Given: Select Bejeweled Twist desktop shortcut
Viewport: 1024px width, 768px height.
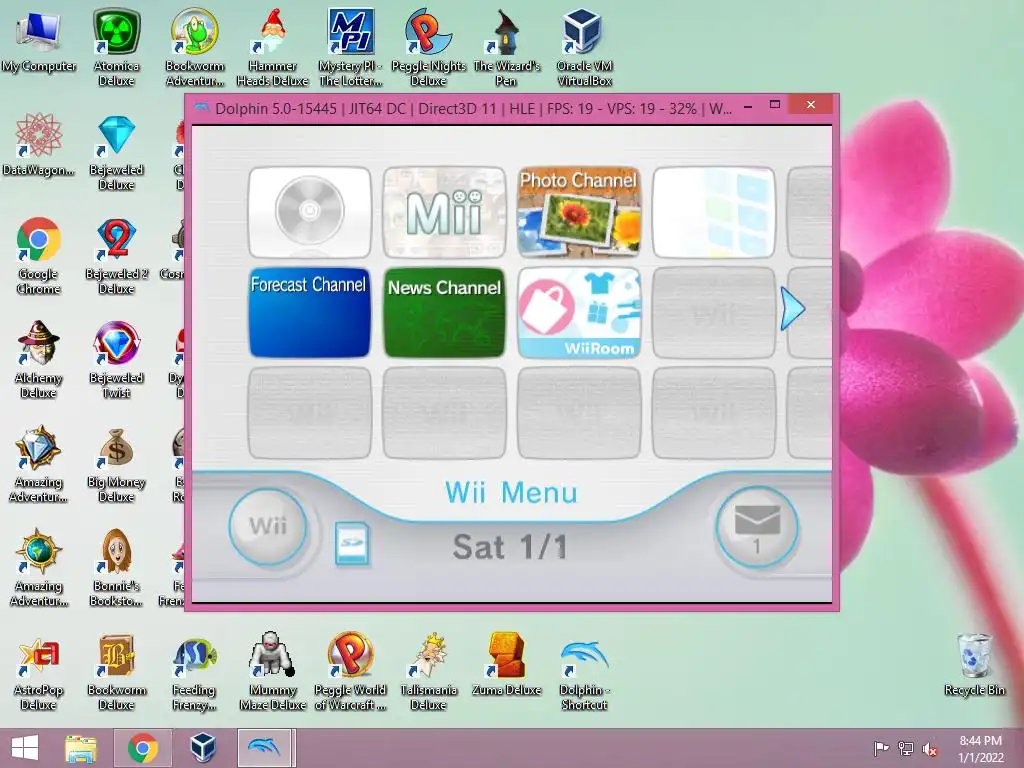Looking at the screenshot, I should coord(116,360).
